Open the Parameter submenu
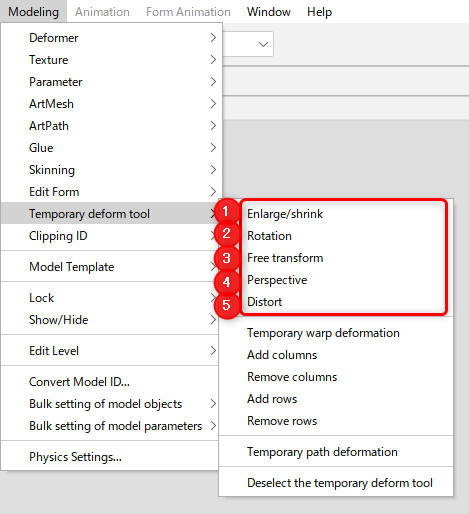The image size is (469, 514). (x=111, y=82)
